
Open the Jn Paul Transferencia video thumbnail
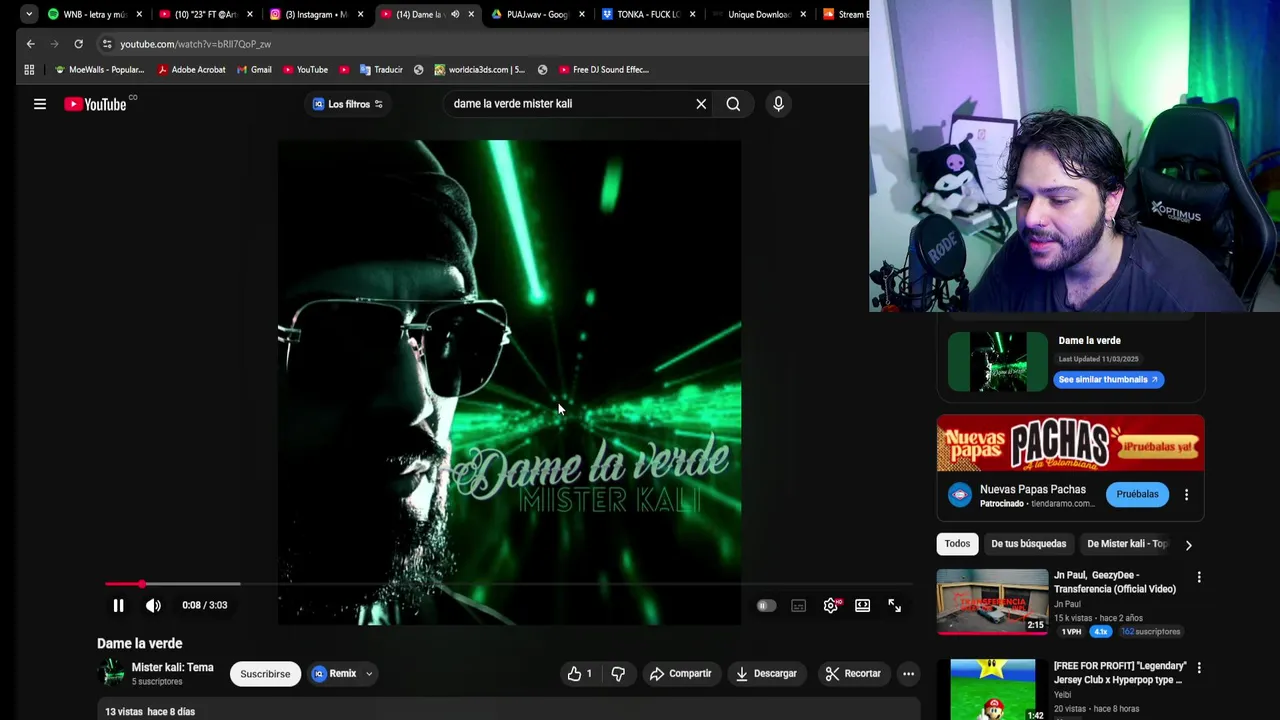tap(993, 601)
